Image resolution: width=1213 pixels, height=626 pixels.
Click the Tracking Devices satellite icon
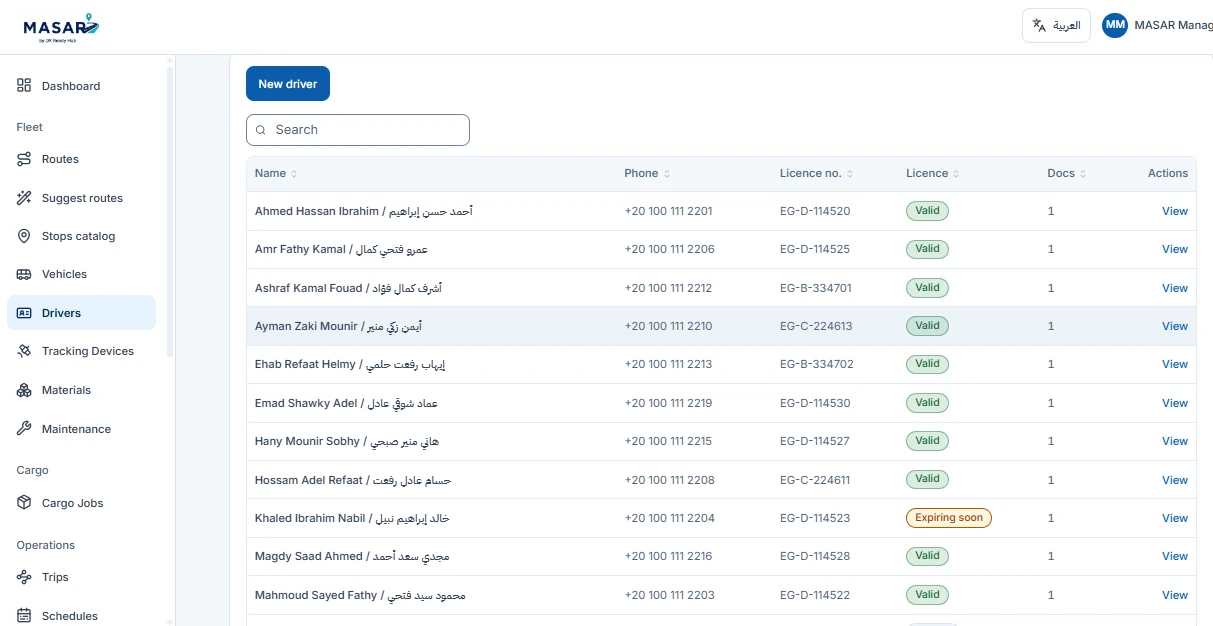(24, 351)
